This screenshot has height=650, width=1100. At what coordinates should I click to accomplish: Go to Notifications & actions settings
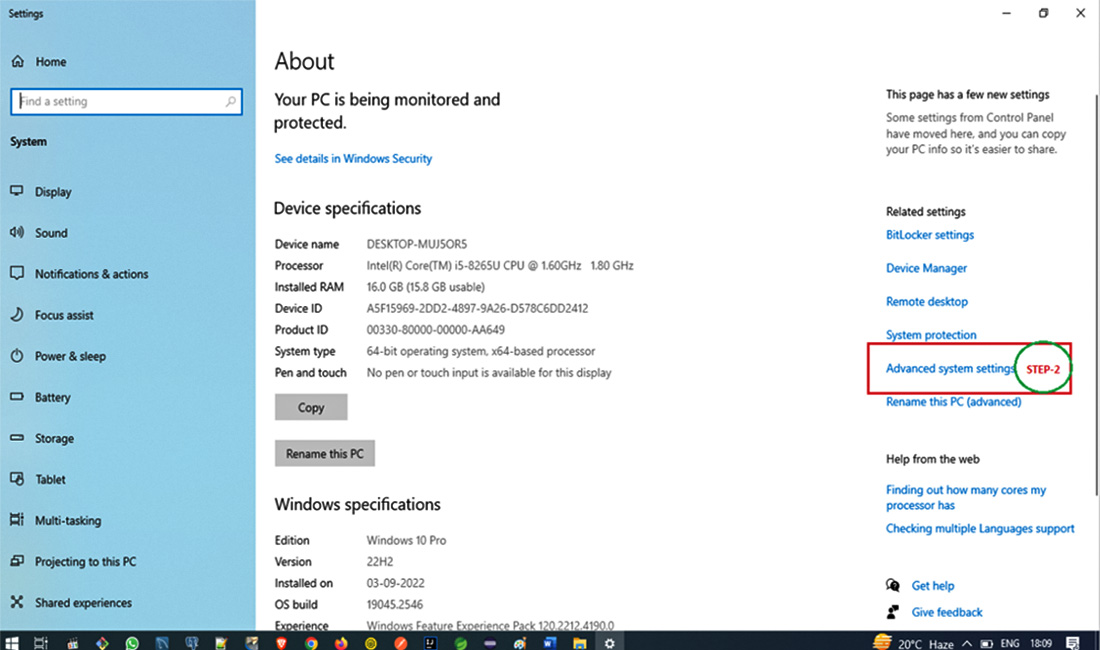[91, 274]
